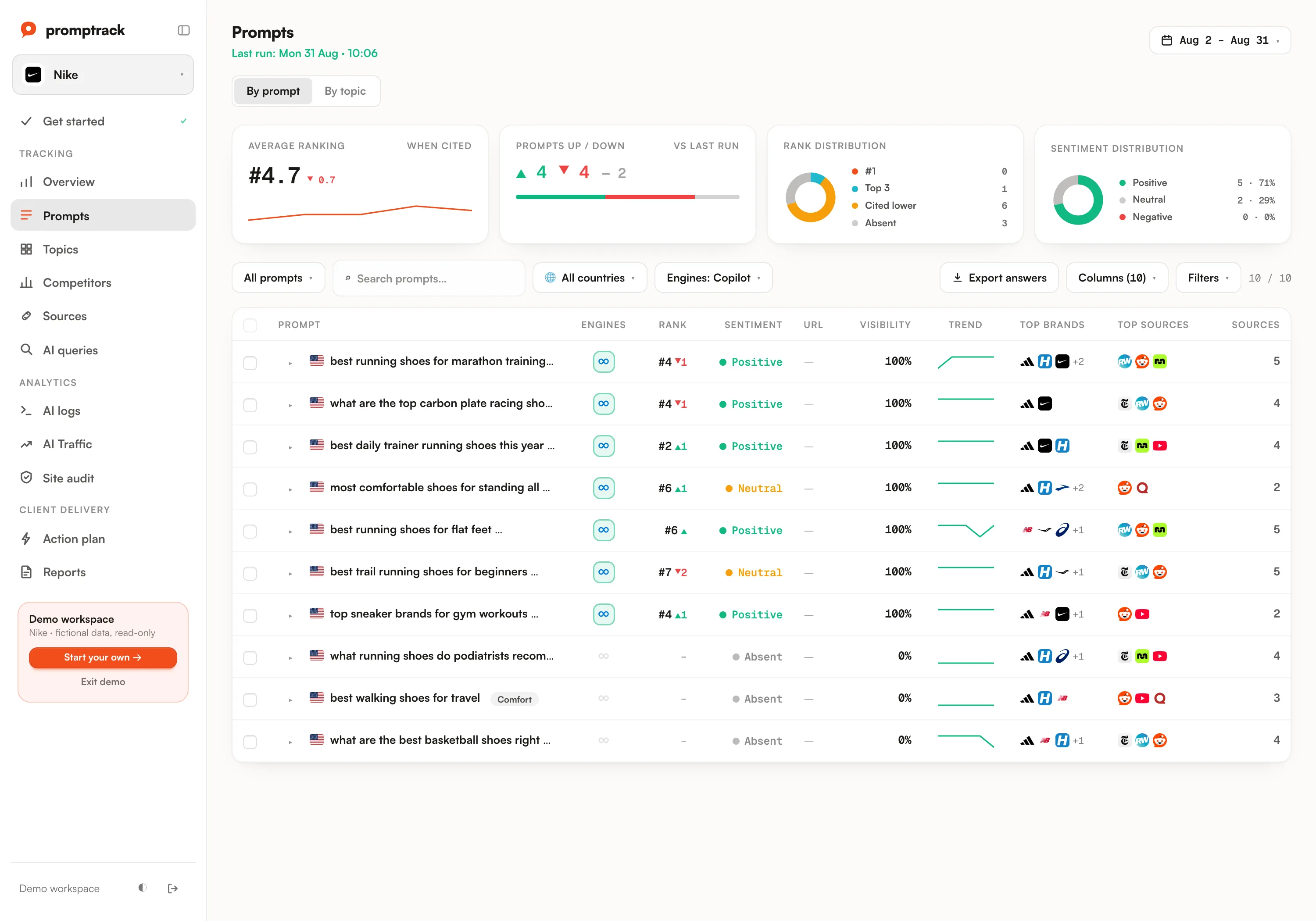Open the All prompts filter dropdown
Image resolution: width=1316 pixels, height=921 pixels.
[278, 278]
